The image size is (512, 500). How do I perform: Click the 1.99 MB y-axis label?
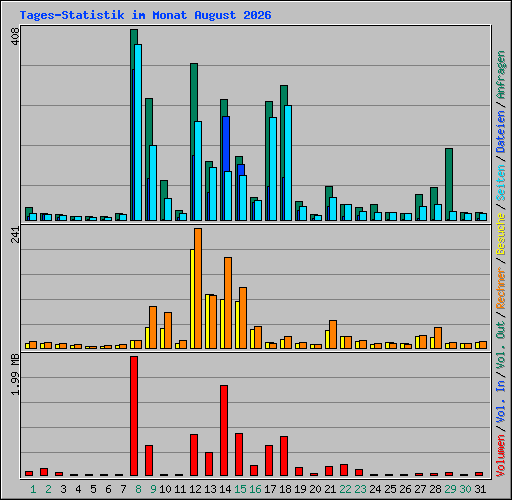(15, 375)
